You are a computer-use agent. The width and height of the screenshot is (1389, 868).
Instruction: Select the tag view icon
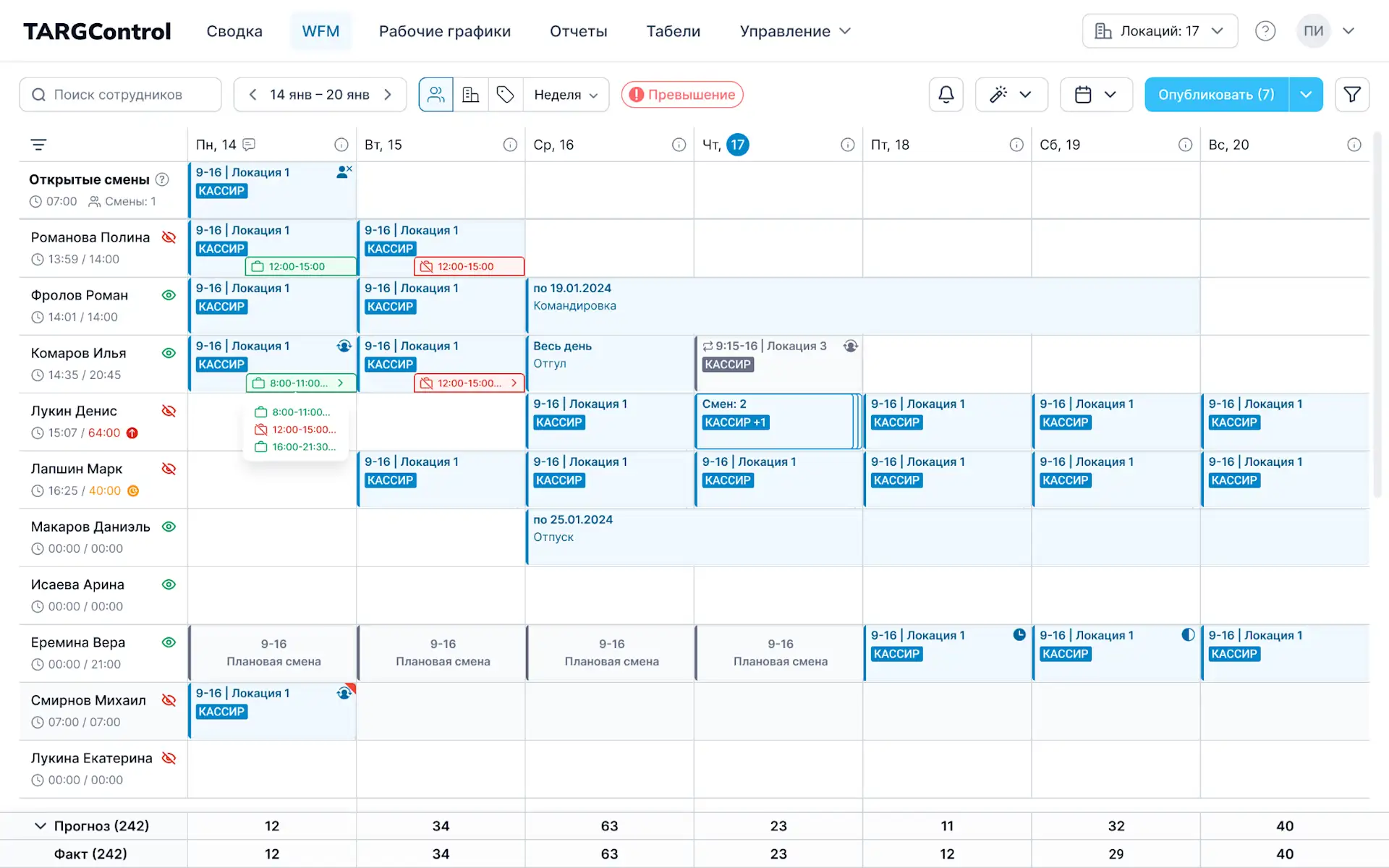tap(506, 95)
